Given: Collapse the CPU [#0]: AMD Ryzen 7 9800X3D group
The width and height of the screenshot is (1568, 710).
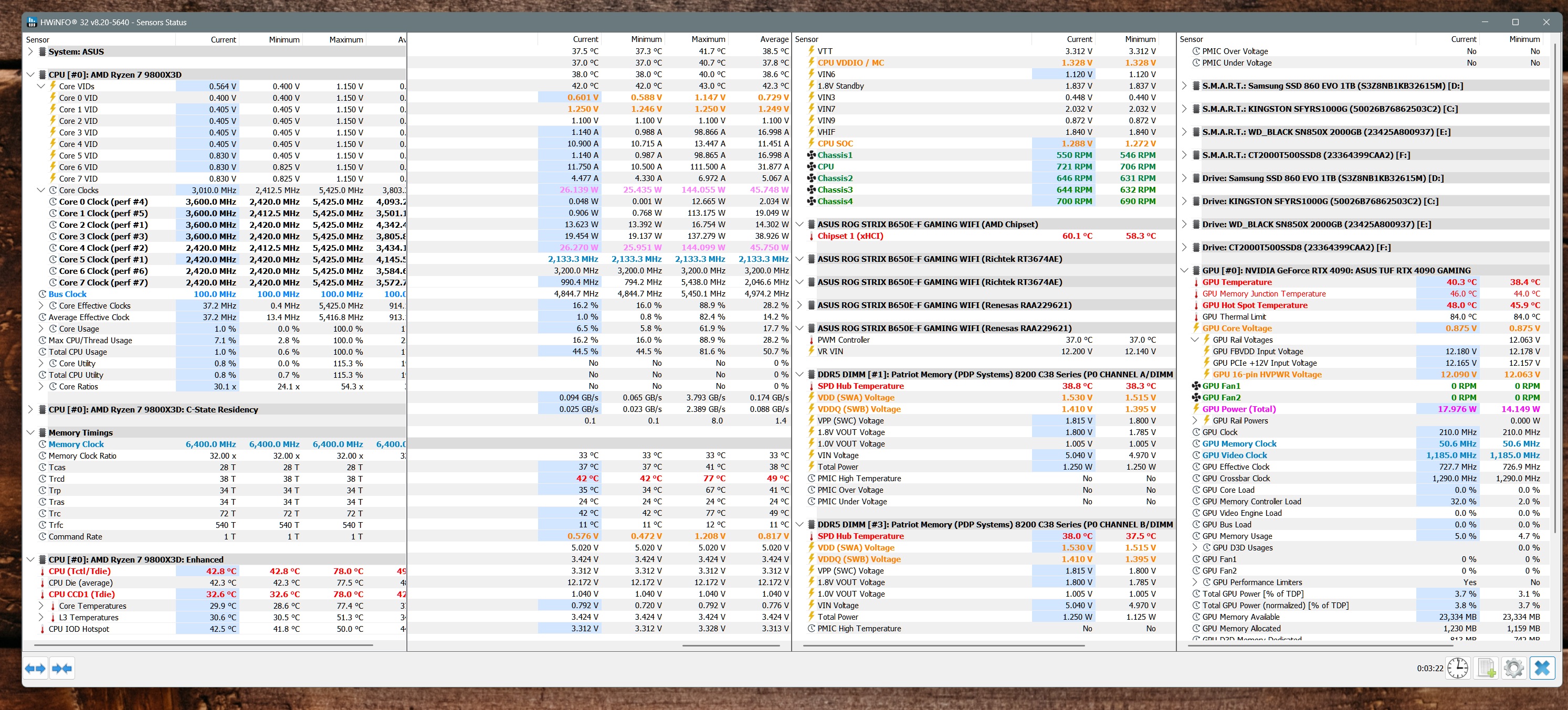Looking at the screenshot, I should click(30, 75).
